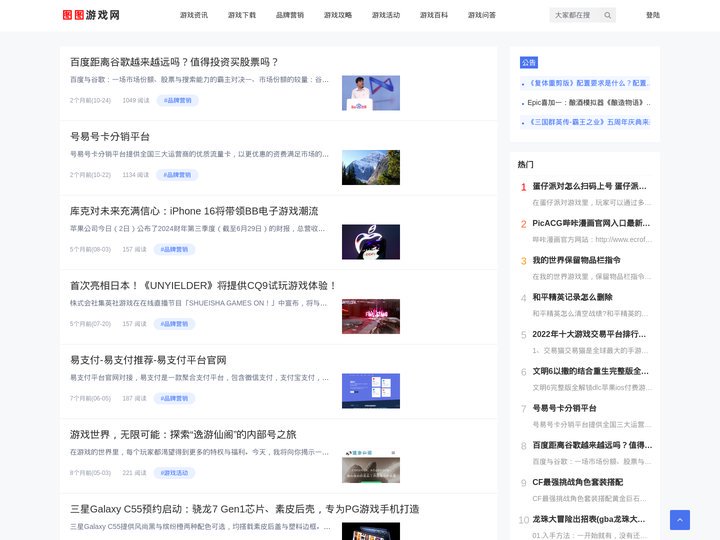Click the 热门 section heading

(x=525, y=164)
